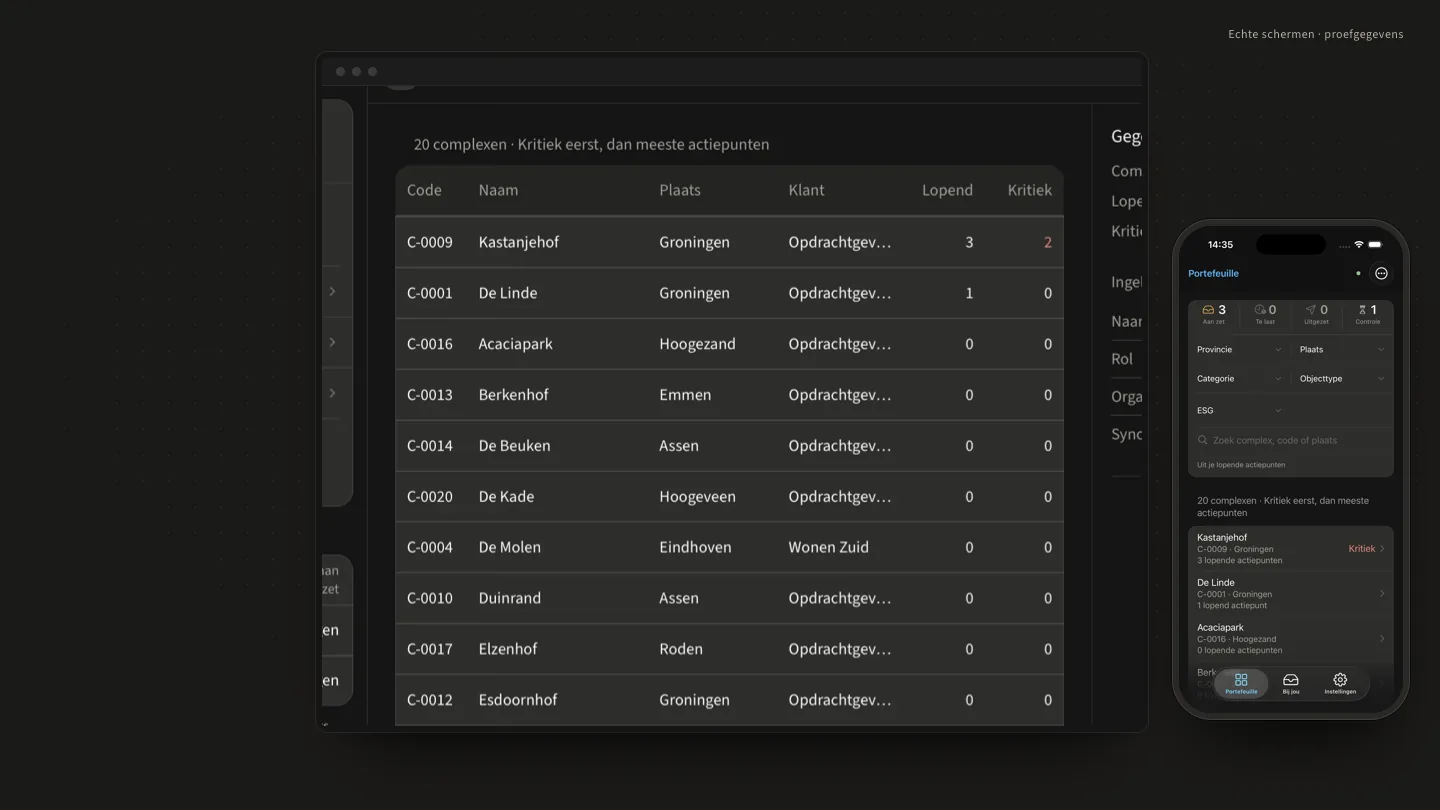Sort the desktop table by the Lopend header
This screenshot has height=810, width=1440.
pos(947,190)
